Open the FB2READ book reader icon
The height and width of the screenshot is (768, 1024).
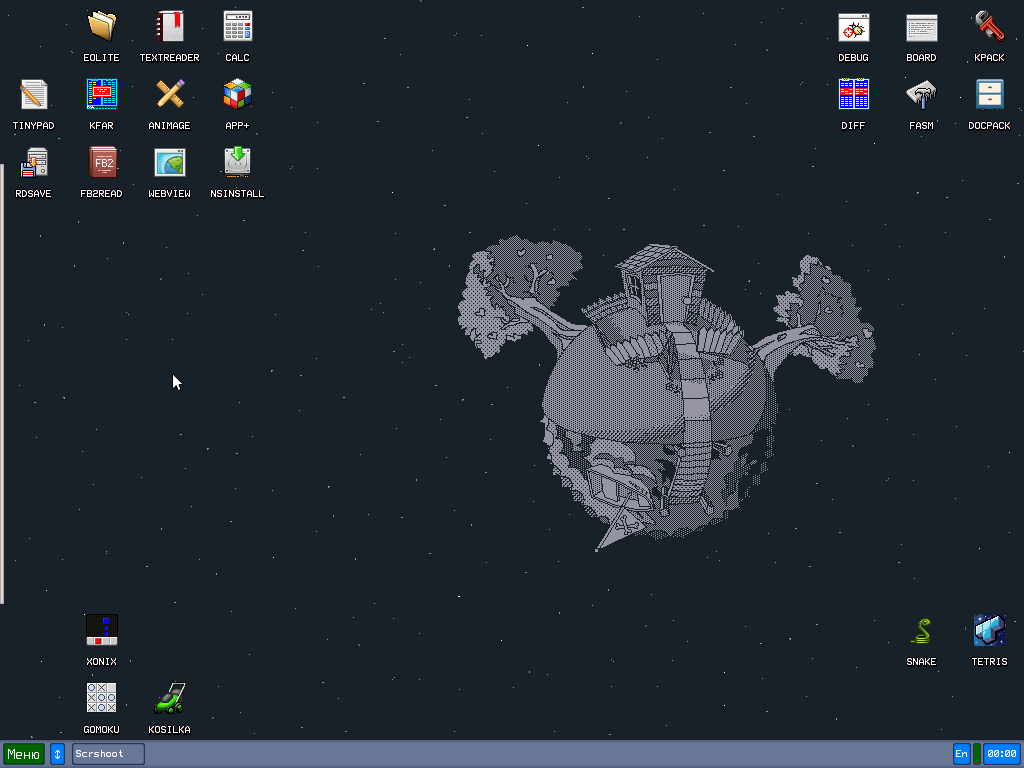(101, 163)
